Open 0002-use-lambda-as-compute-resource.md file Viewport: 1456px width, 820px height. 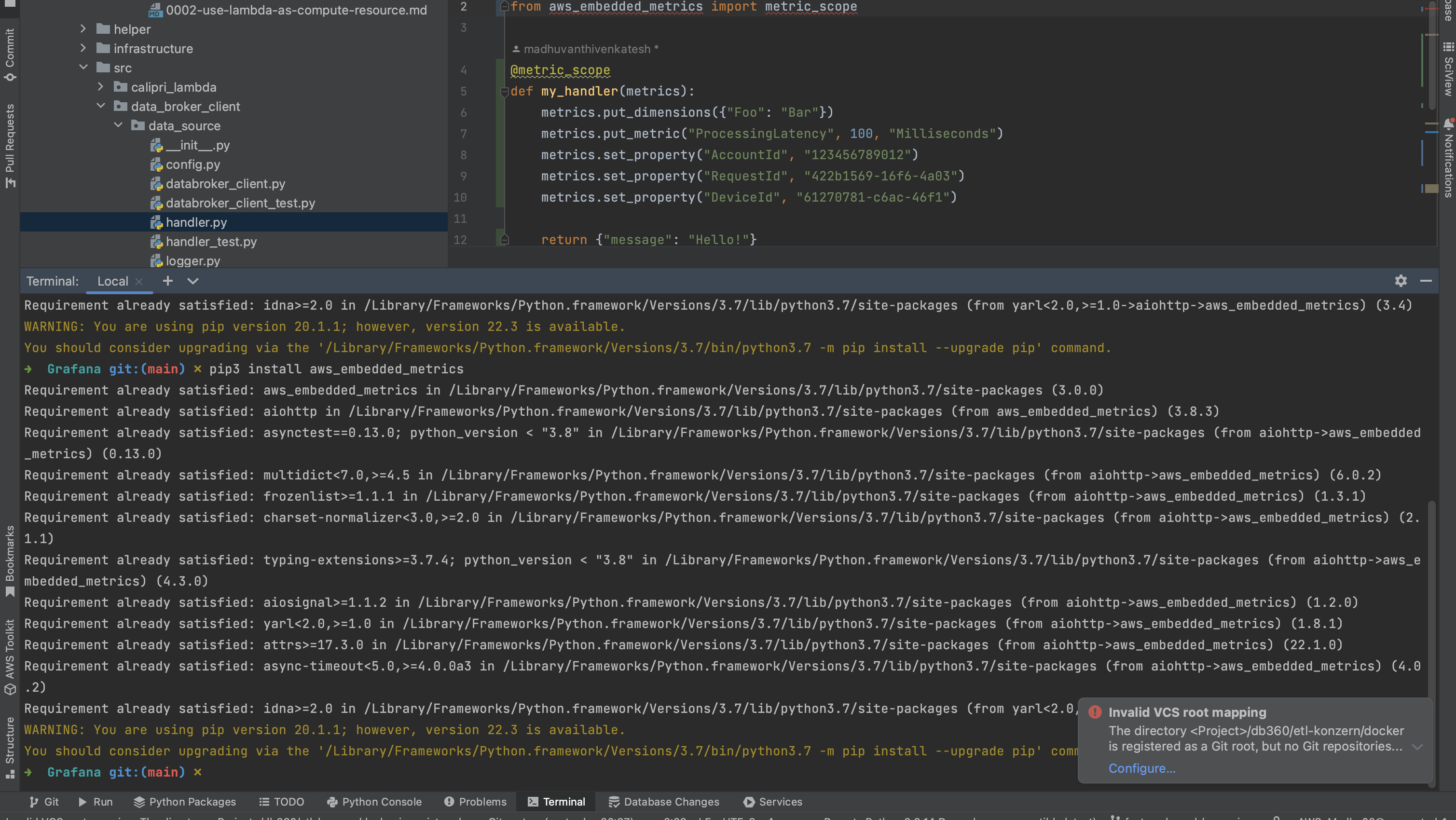(x=296, y=10)
